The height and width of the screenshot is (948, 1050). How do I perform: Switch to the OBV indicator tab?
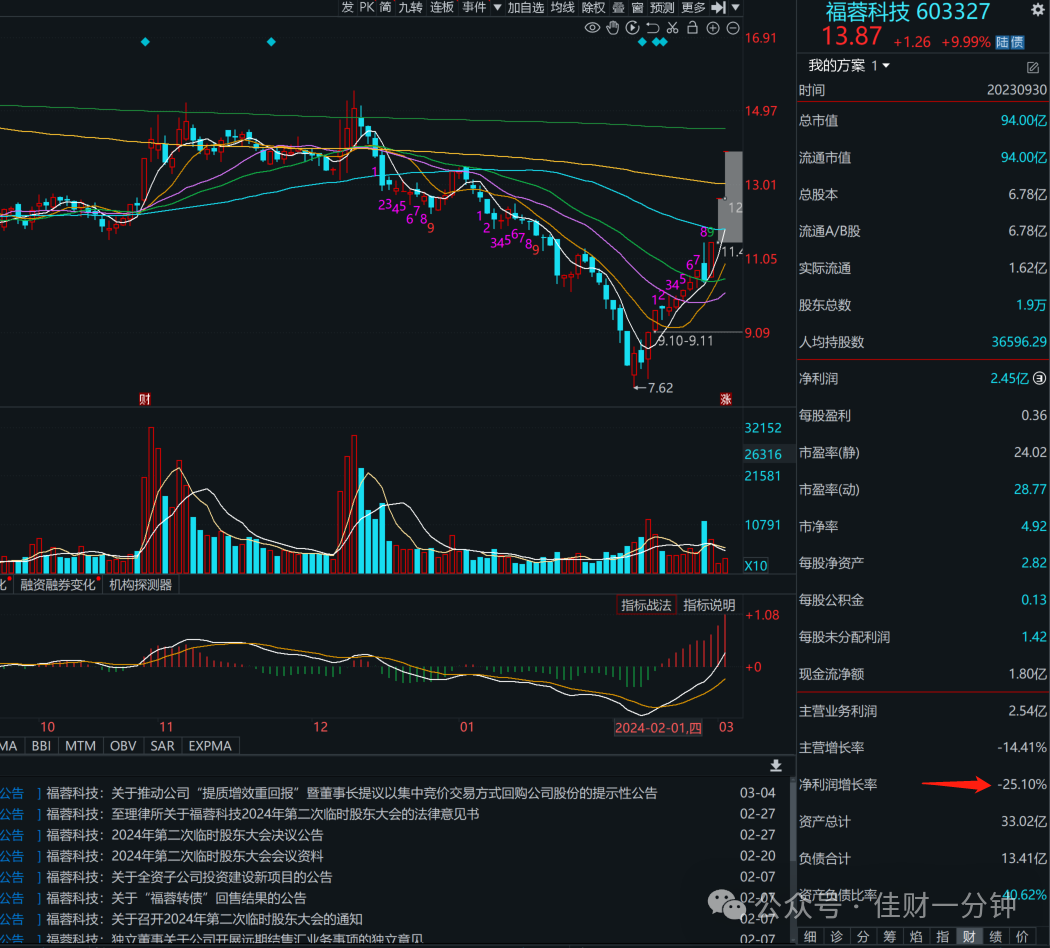tap(123, 746)
